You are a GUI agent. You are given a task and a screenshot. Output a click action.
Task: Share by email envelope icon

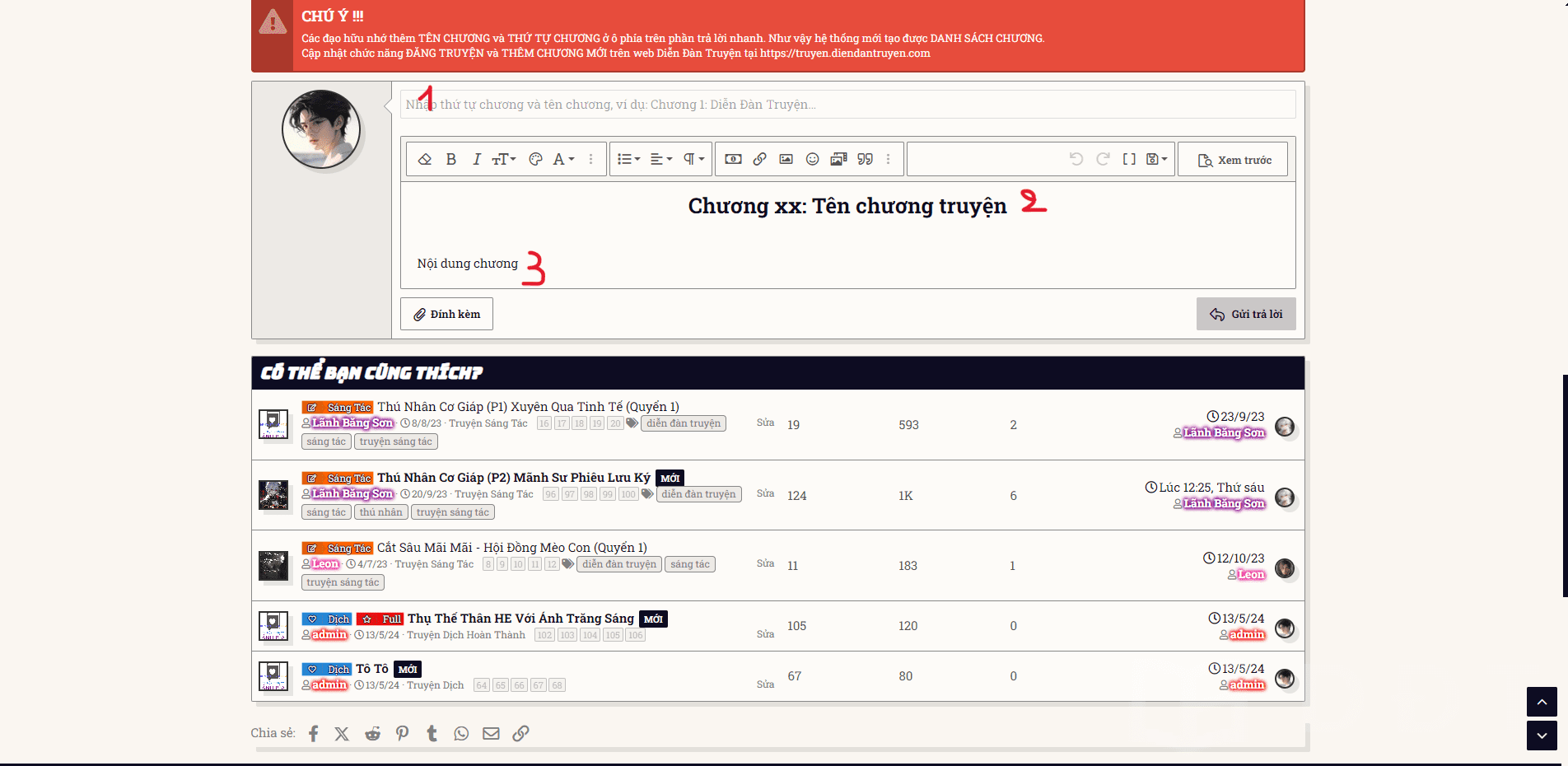pos(491,734)
